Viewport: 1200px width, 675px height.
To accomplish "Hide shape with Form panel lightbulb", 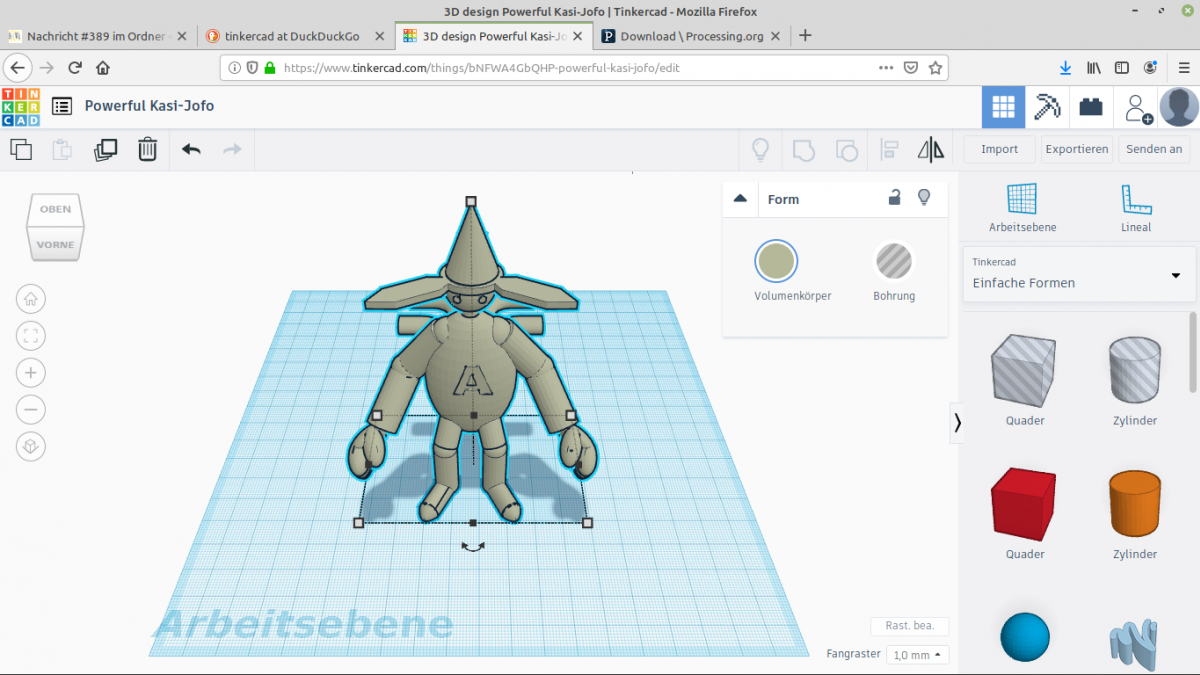I will [924, 198].
